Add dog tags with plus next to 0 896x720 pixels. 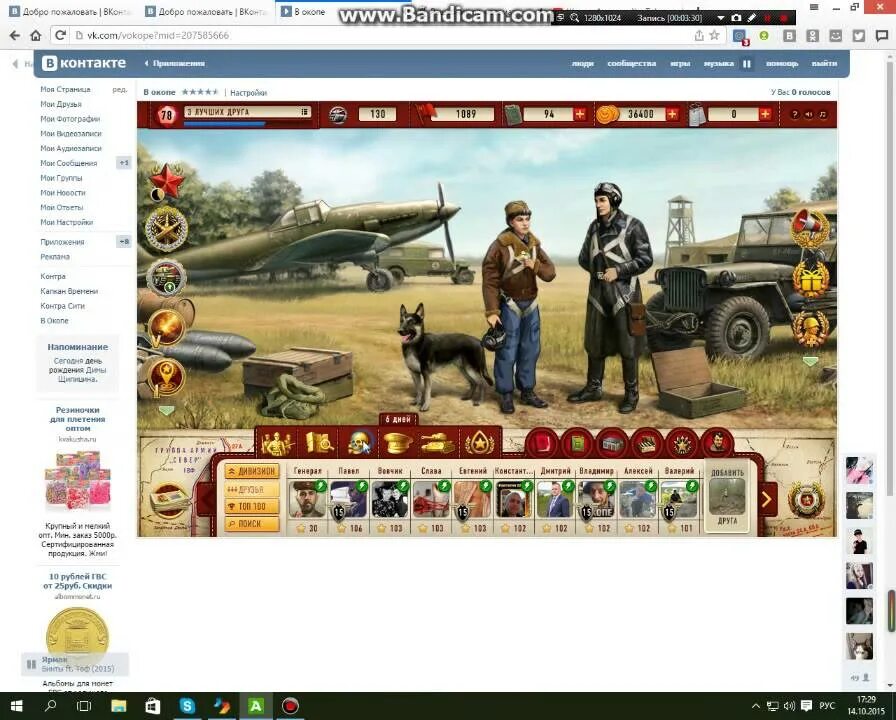(765, 114)
